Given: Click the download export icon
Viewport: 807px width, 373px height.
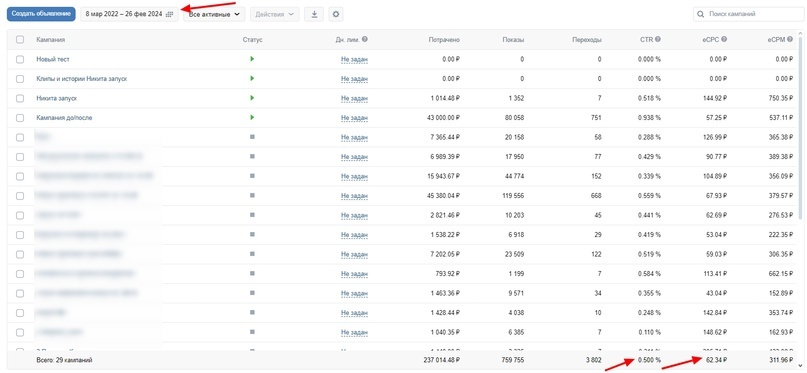Looking at the screenshot, I should (314, 14).
